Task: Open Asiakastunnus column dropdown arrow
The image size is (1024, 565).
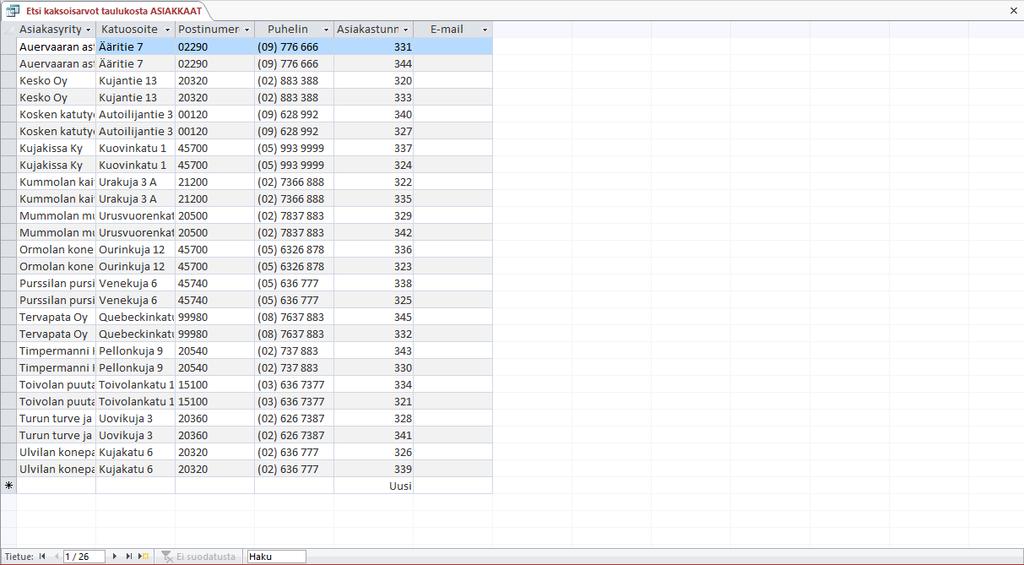Action: tap(406, 30)
